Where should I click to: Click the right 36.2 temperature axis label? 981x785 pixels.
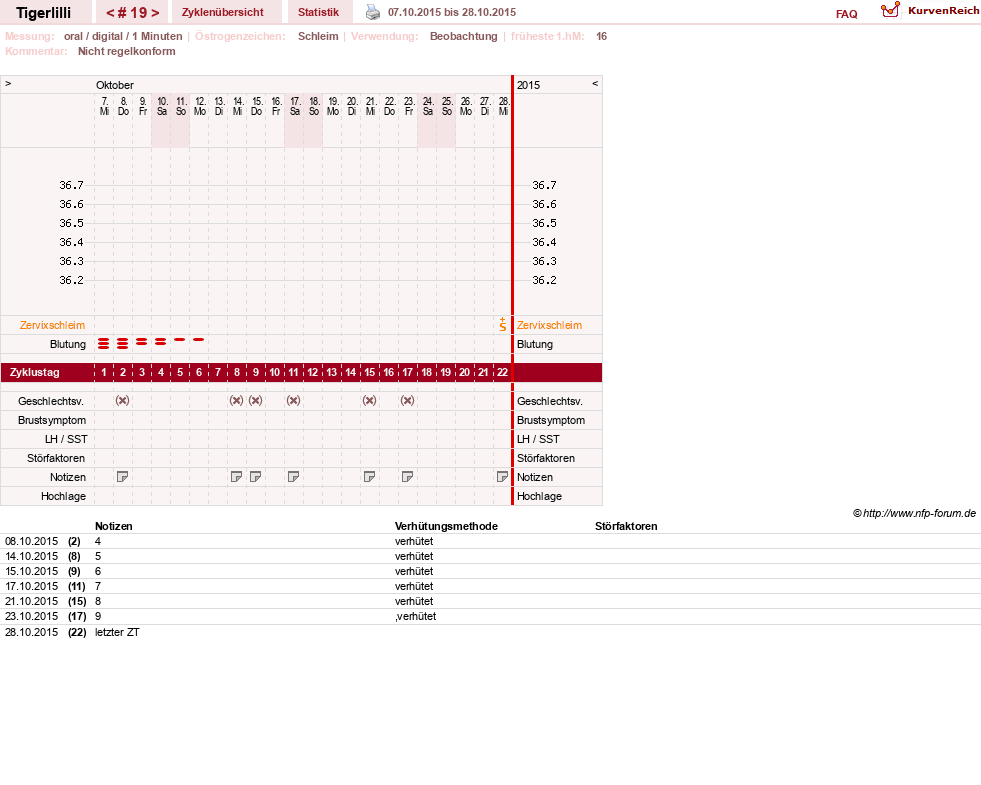click(x=544, y=280)
